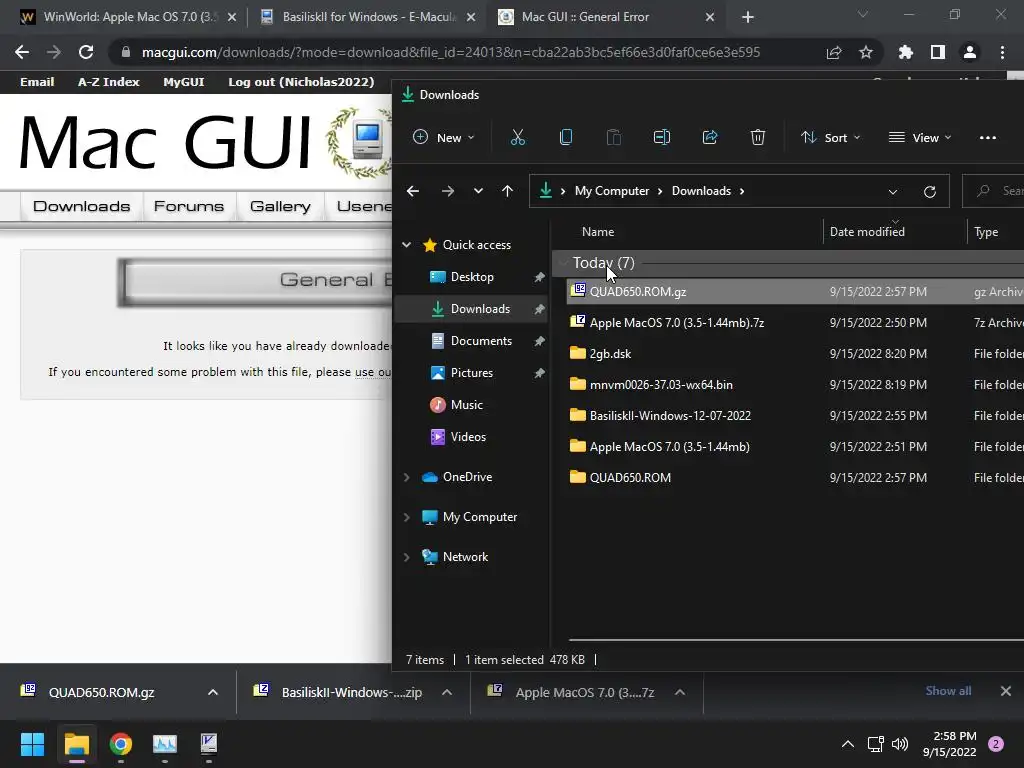The width and height of the screenshot is (1024, 768).
Task: Open the Chrome extensions puzzle icon
Action: tap(905, 52)
